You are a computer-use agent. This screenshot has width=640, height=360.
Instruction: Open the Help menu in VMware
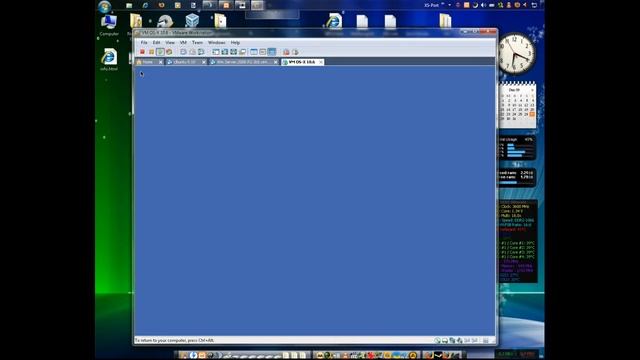point(235,42)
